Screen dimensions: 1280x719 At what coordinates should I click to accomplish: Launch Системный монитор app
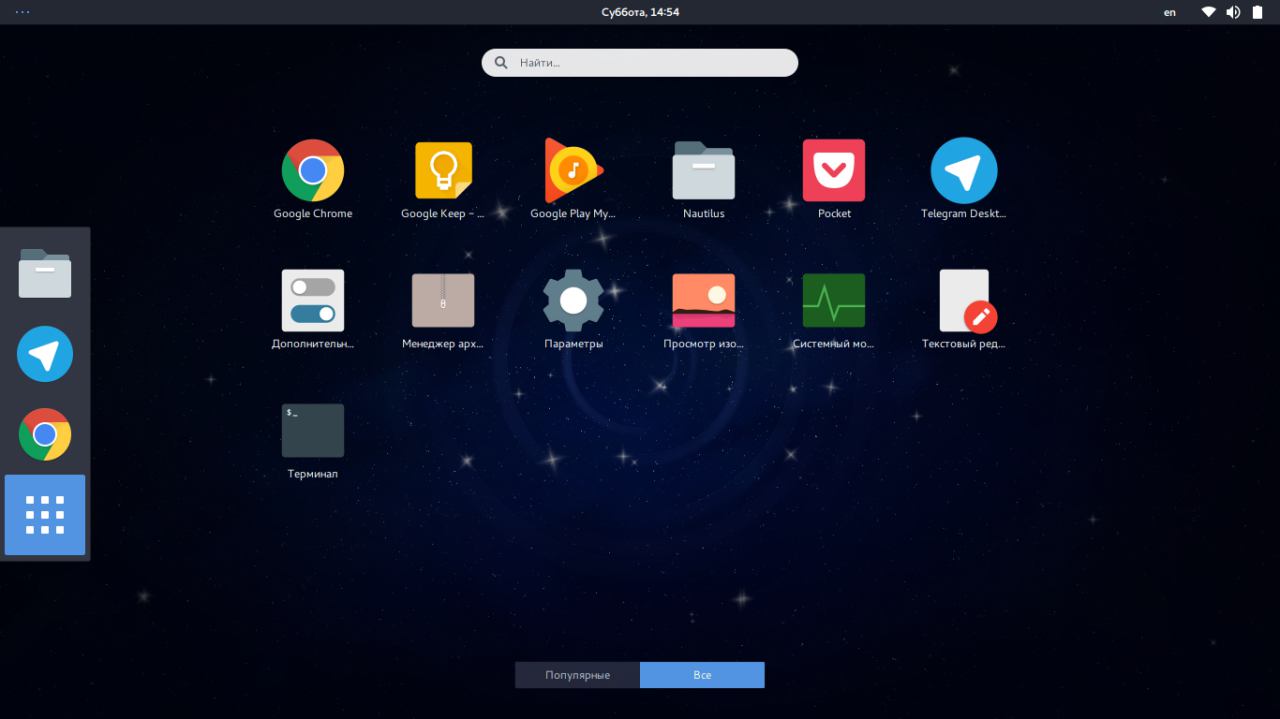click(x=834, y=300)
